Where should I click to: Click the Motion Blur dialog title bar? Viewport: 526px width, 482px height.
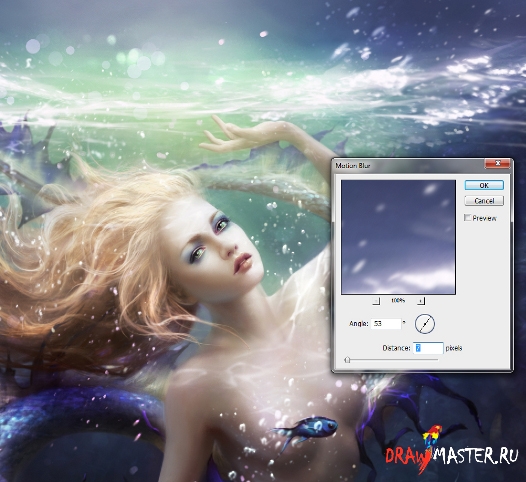(x=409, y=165)
